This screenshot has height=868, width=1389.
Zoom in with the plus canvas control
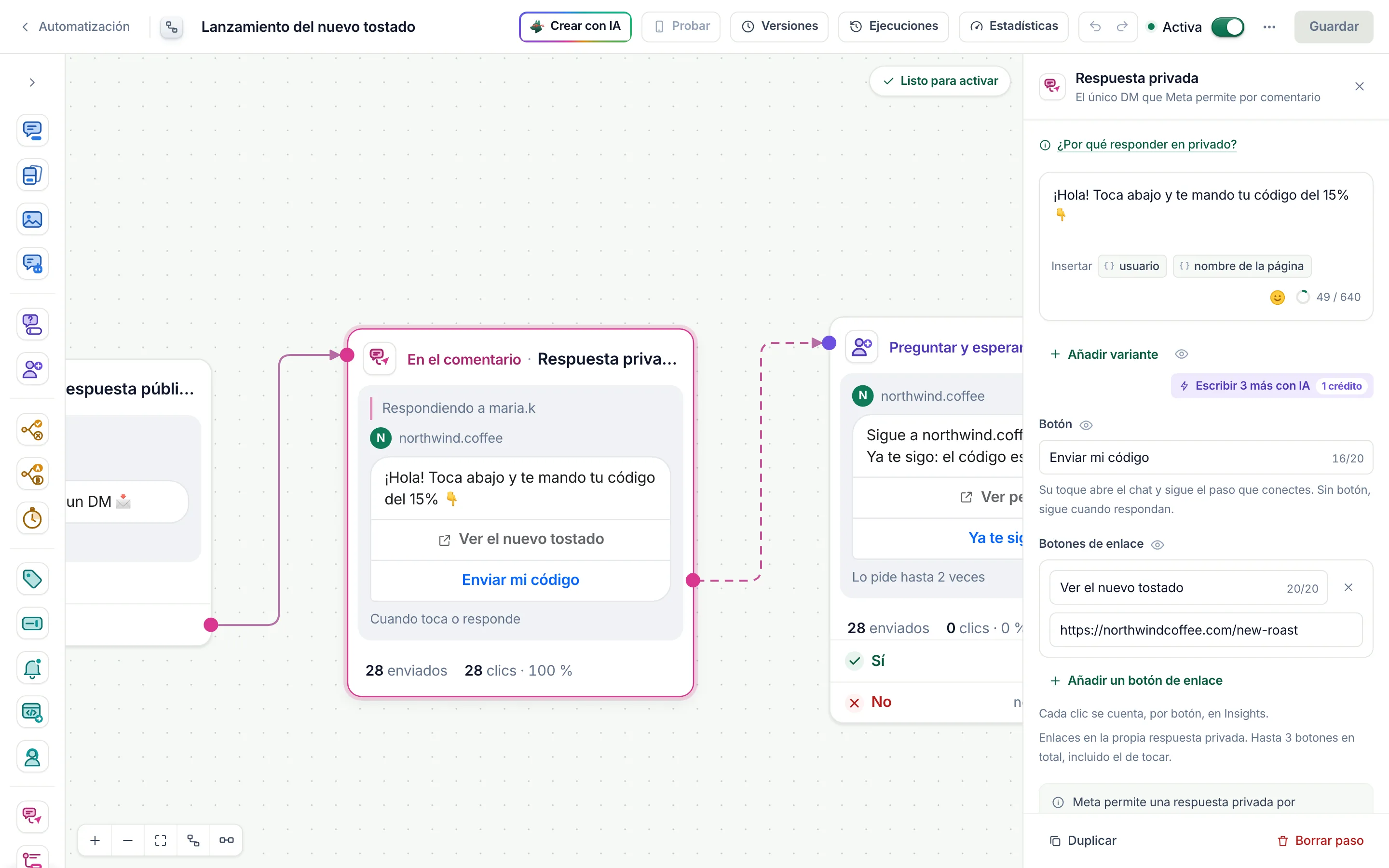[95, 841]
